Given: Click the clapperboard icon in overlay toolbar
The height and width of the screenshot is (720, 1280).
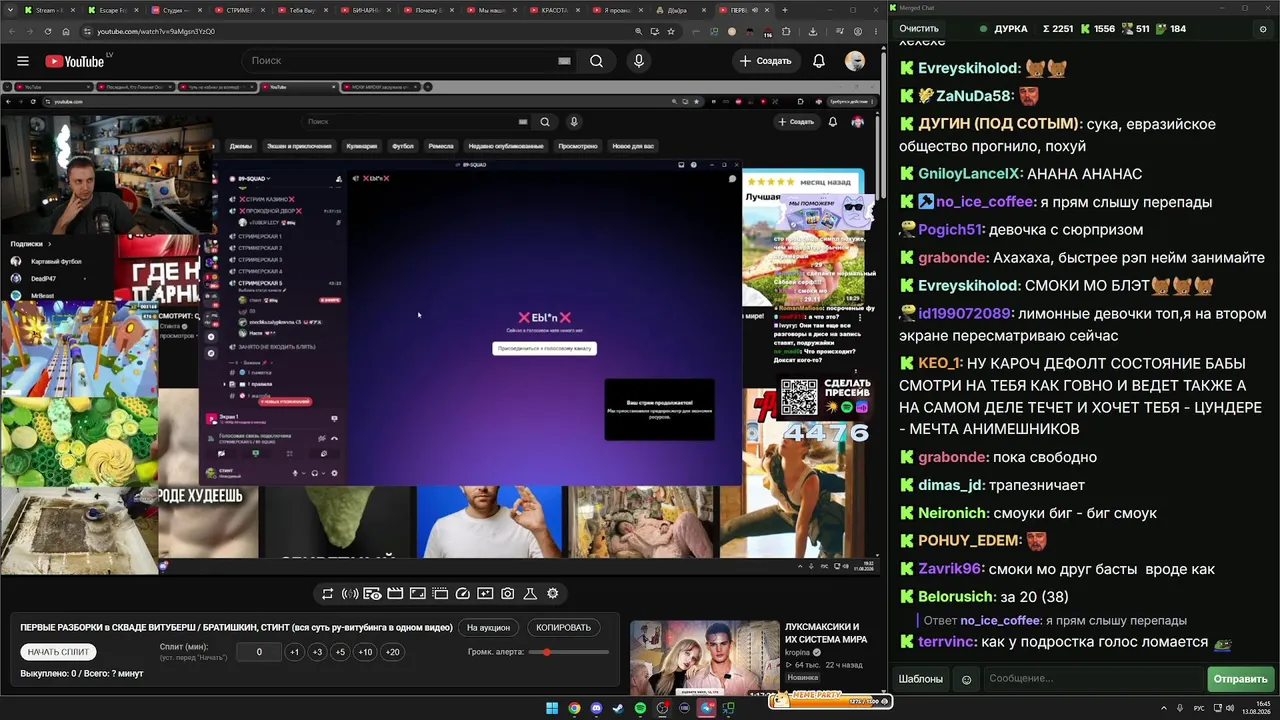Looking at the screenshot, I should click(395, 594).
